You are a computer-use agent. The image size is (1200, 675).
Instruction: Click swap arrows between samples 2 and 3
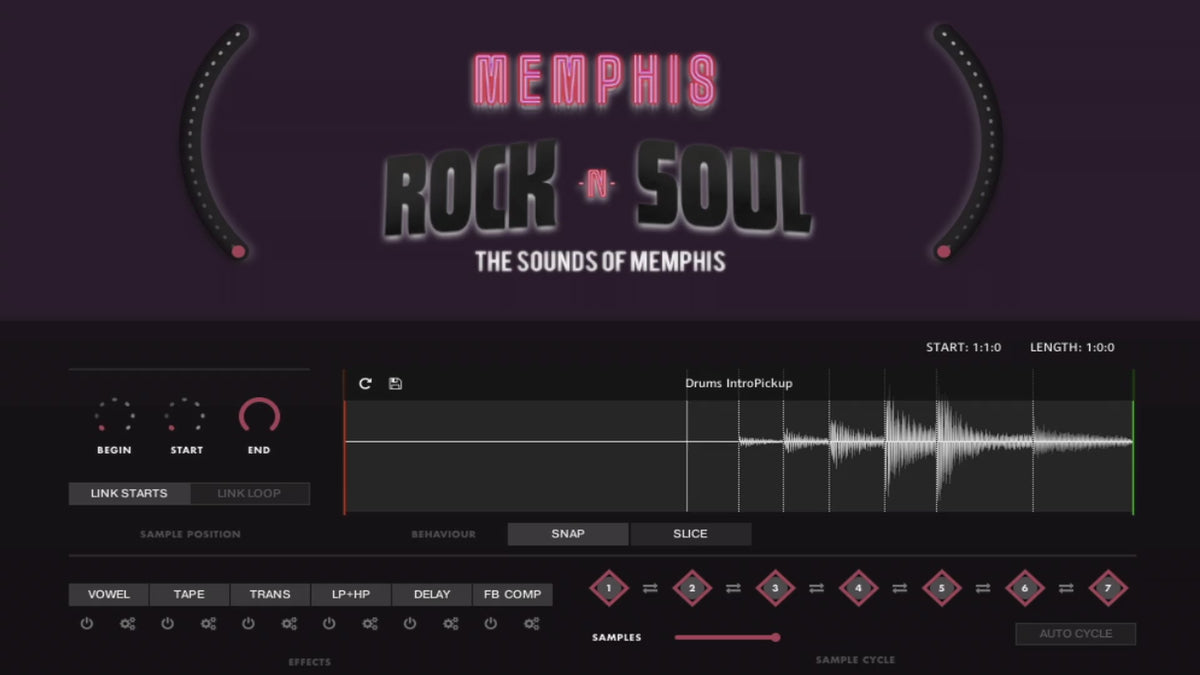pos(733,589)
